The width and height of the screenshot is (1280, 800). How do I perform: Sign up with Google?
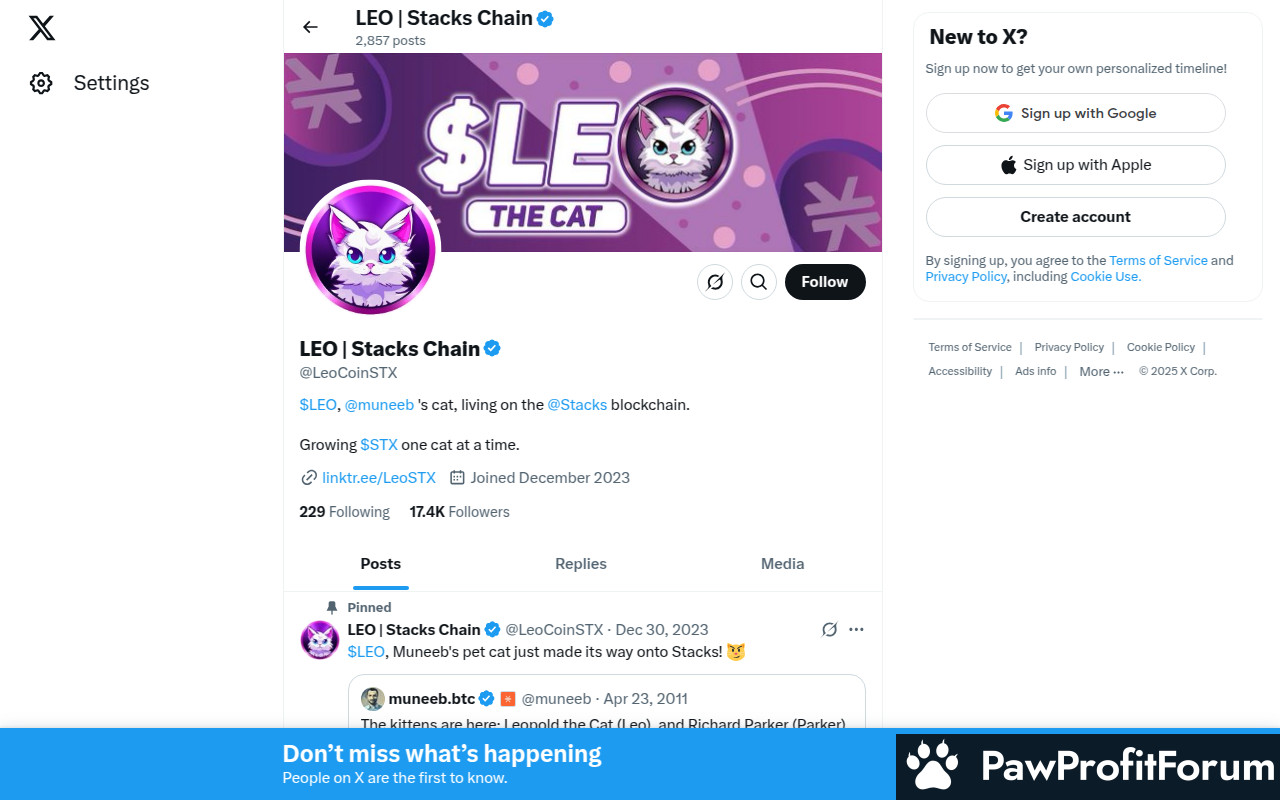[x=1075, y=113]
